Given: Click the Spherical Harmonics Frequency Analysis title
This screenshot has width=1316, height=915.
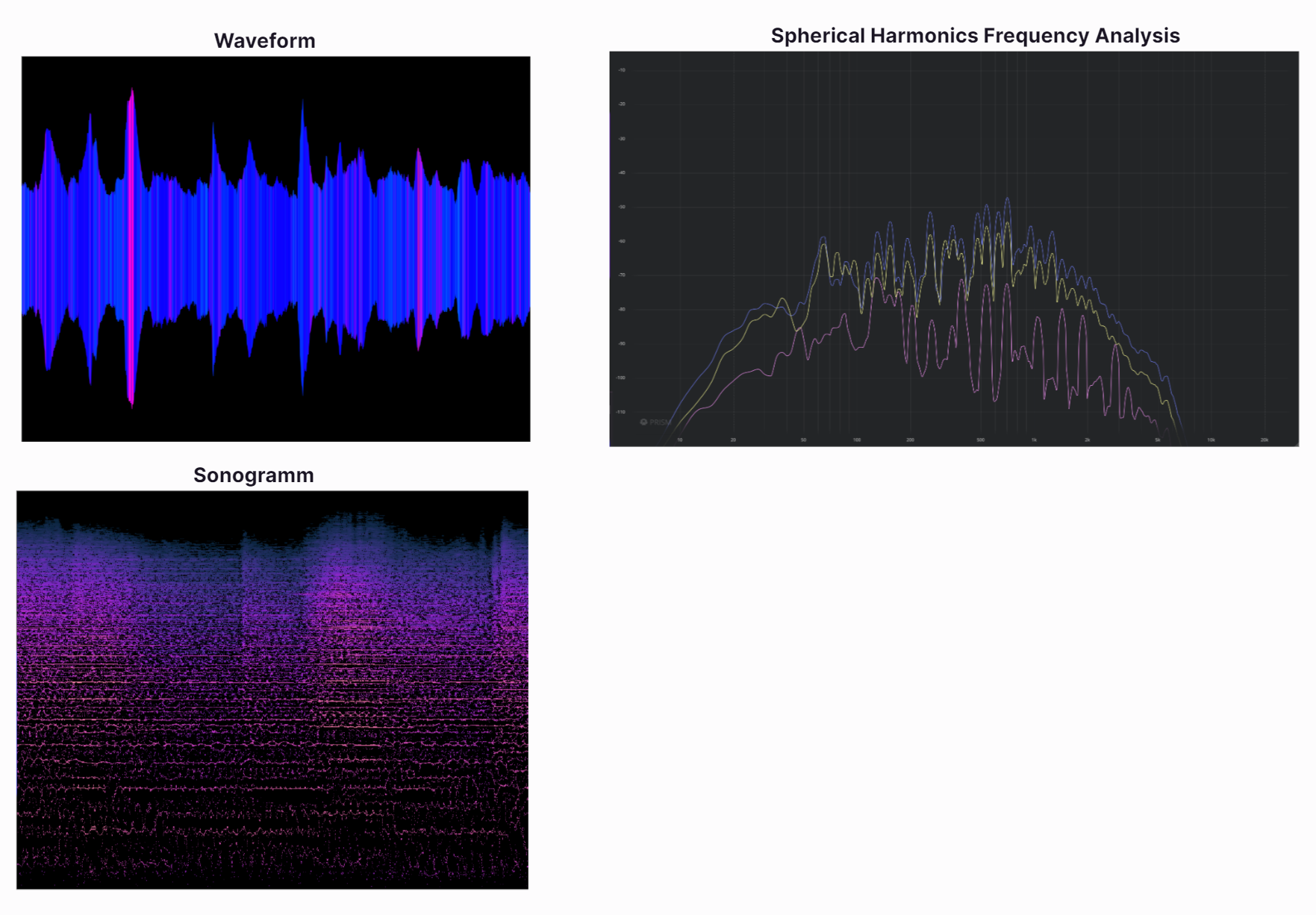Looking at the screenshot, I should [x=975, y=36].
